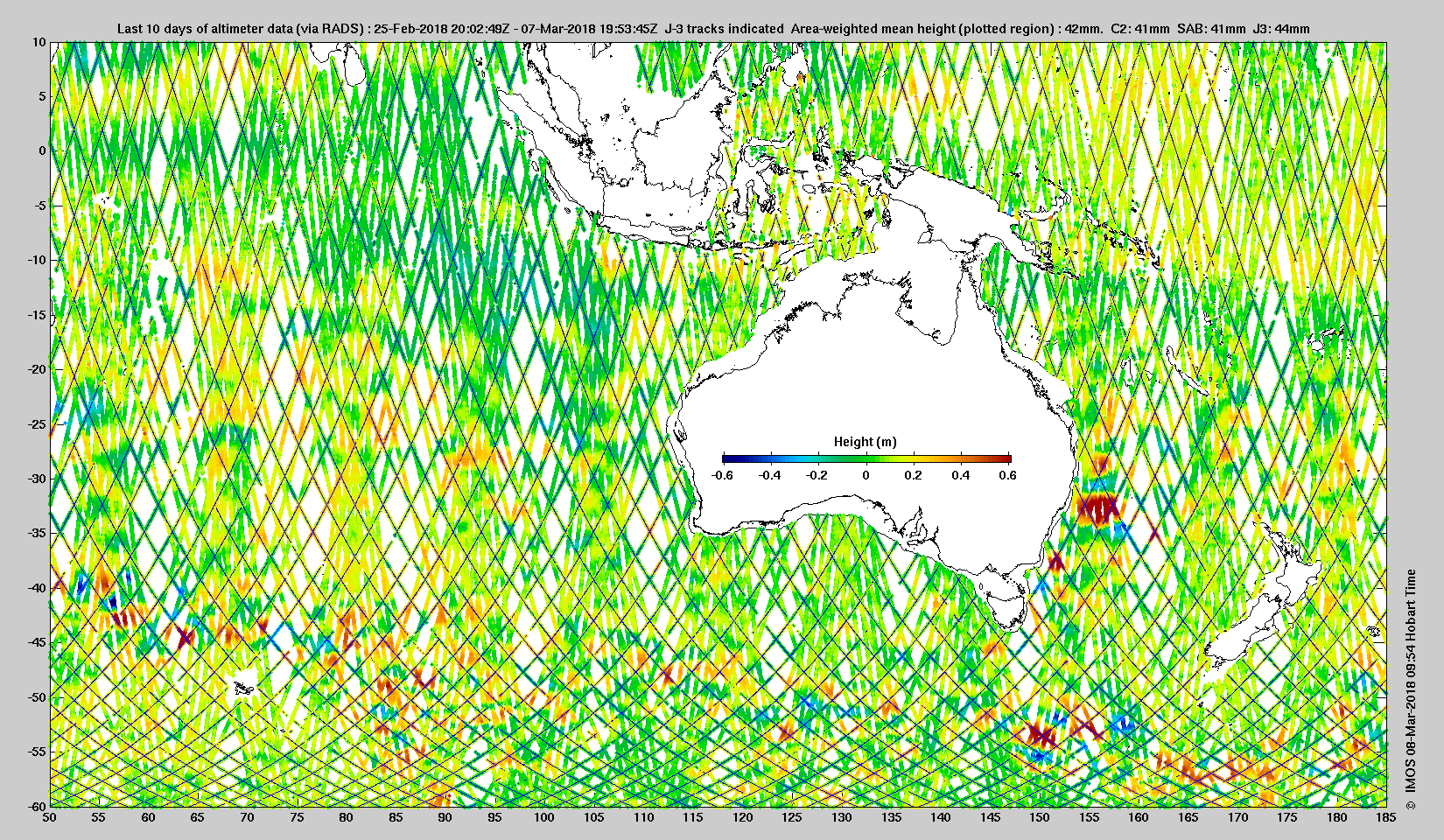Click longitude axis label 80

[347, 818]
